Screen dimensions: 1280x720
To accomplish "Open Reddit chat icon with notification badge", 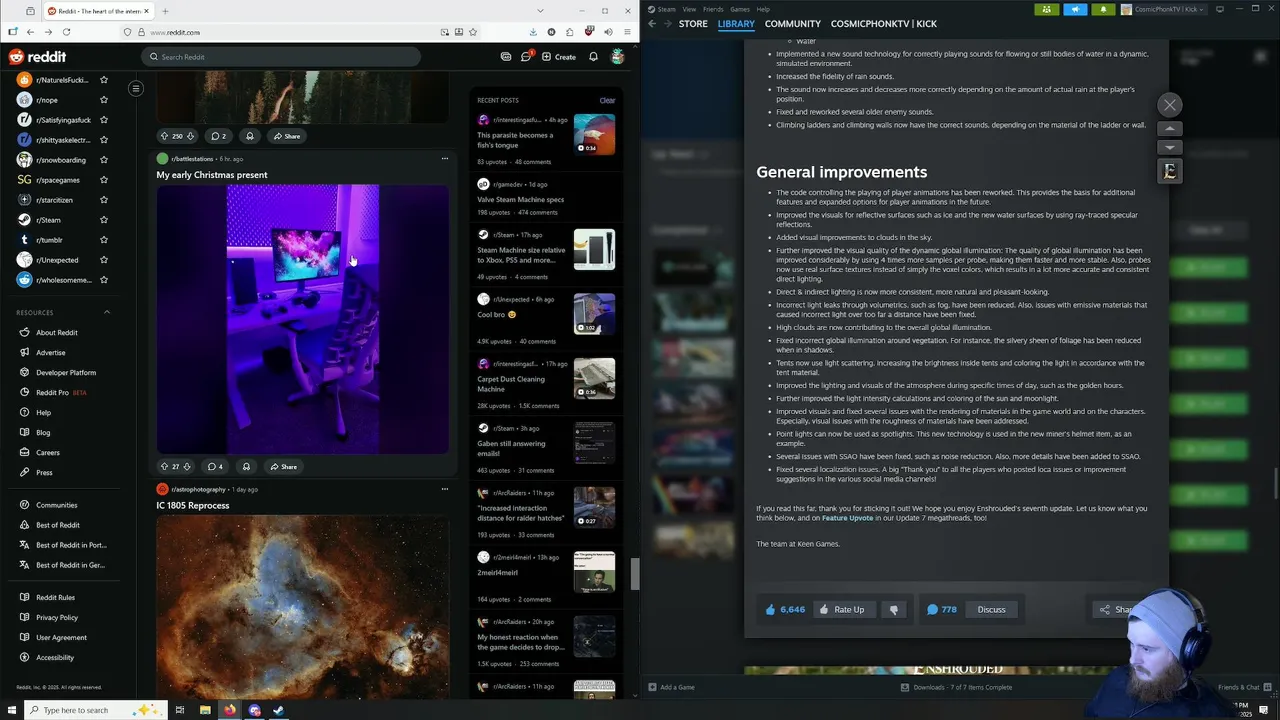I will click(526, 56).
